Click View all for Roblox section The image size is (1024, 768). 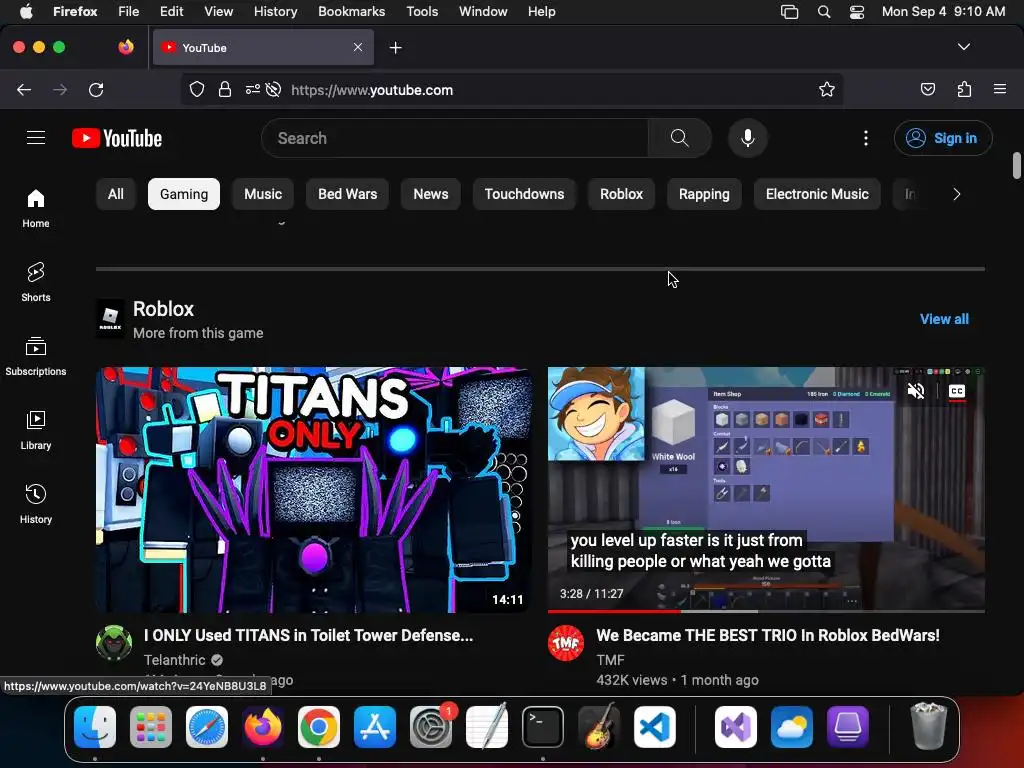coord(944,319)
